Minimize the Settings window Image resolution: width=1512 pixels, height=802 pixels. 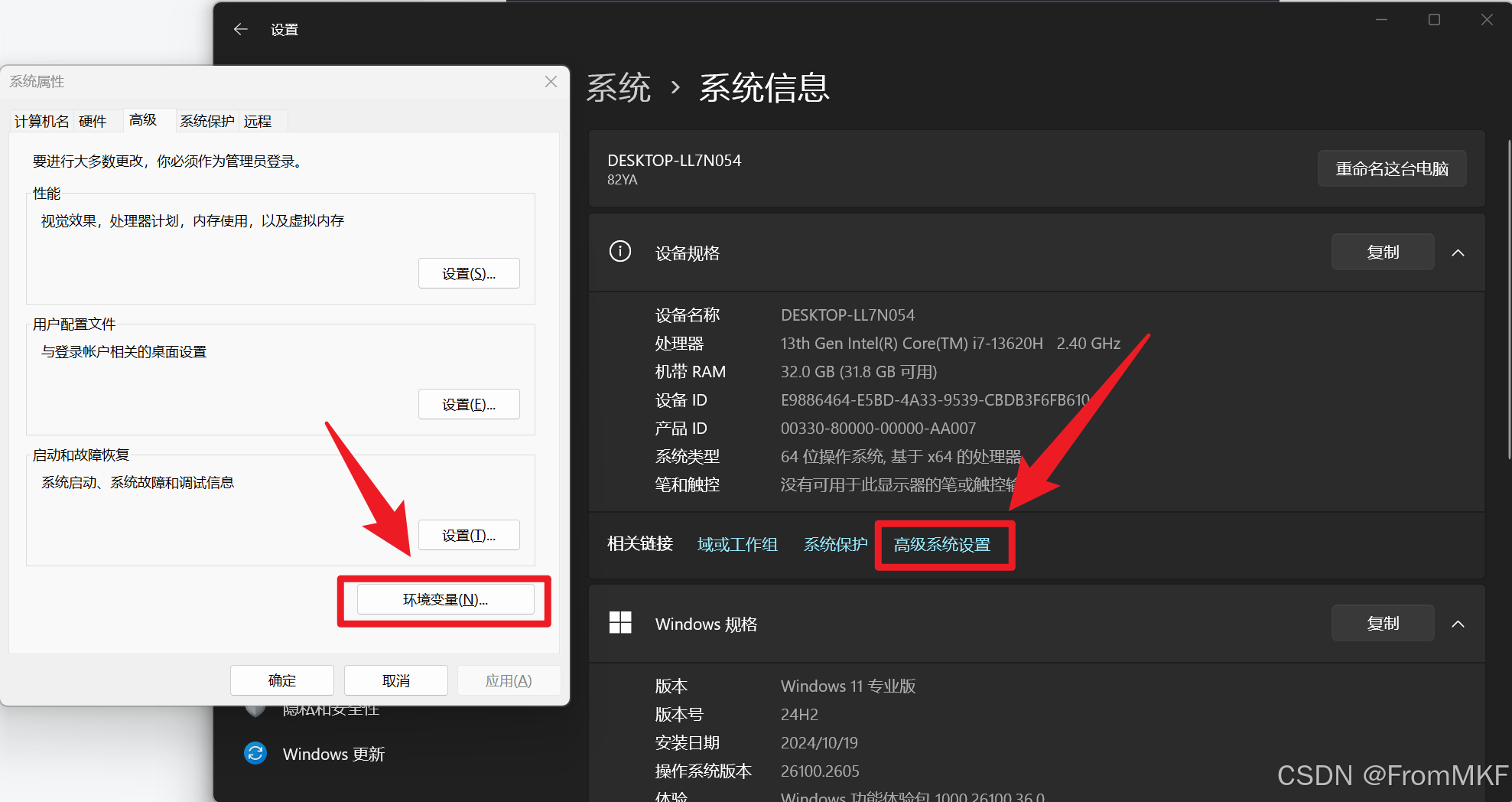coord(1381,20)
